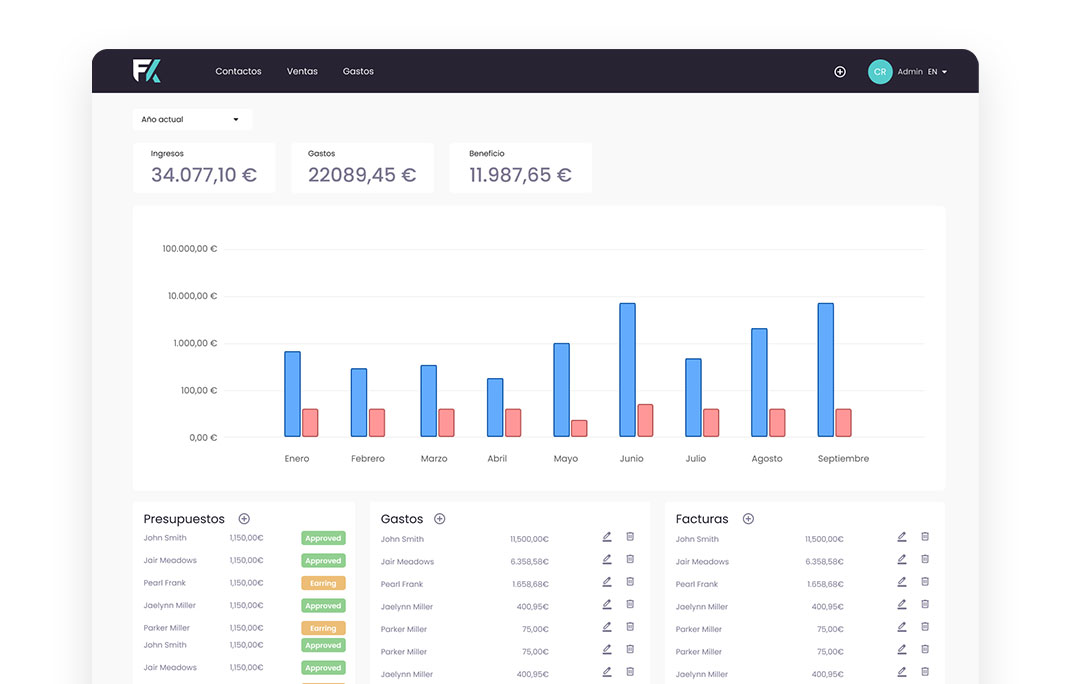
Task: Go to the Ventas section
Action: coord(302,72)
